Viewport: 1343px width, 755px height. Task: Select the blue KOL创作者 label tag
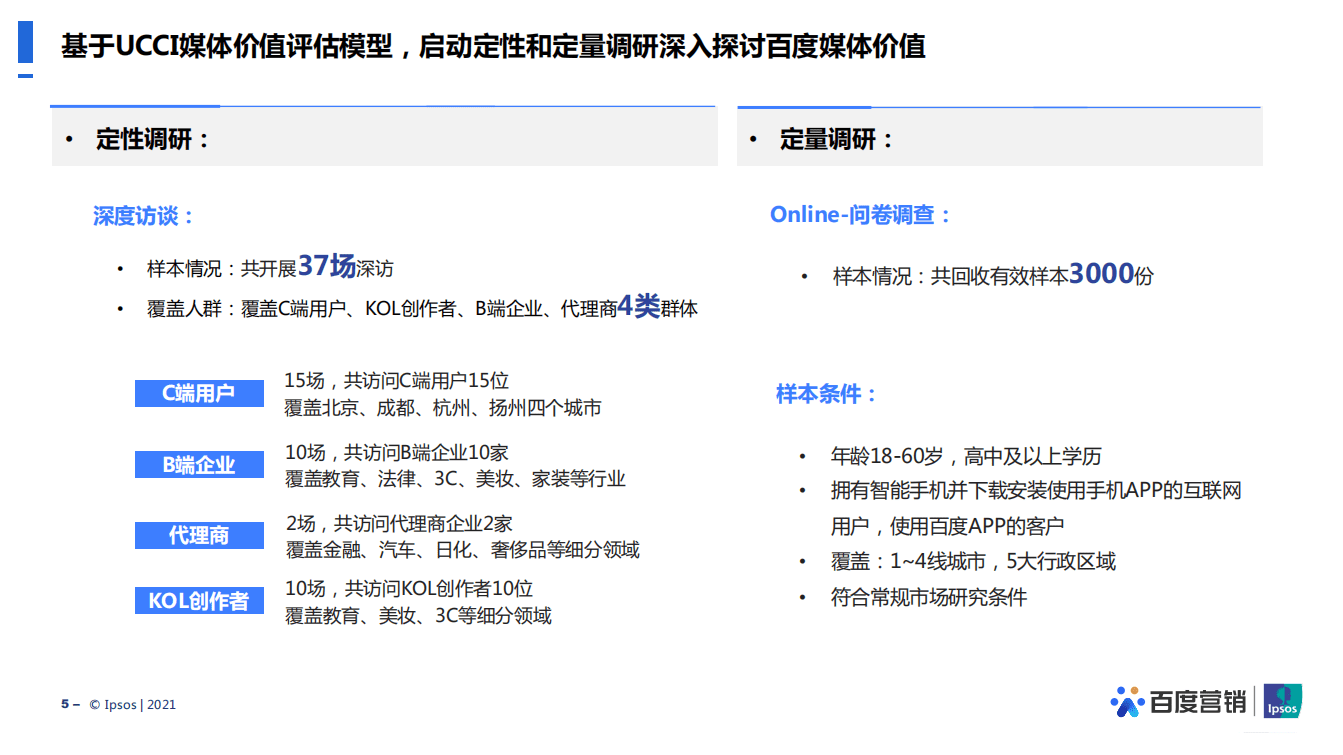point(198,600)
